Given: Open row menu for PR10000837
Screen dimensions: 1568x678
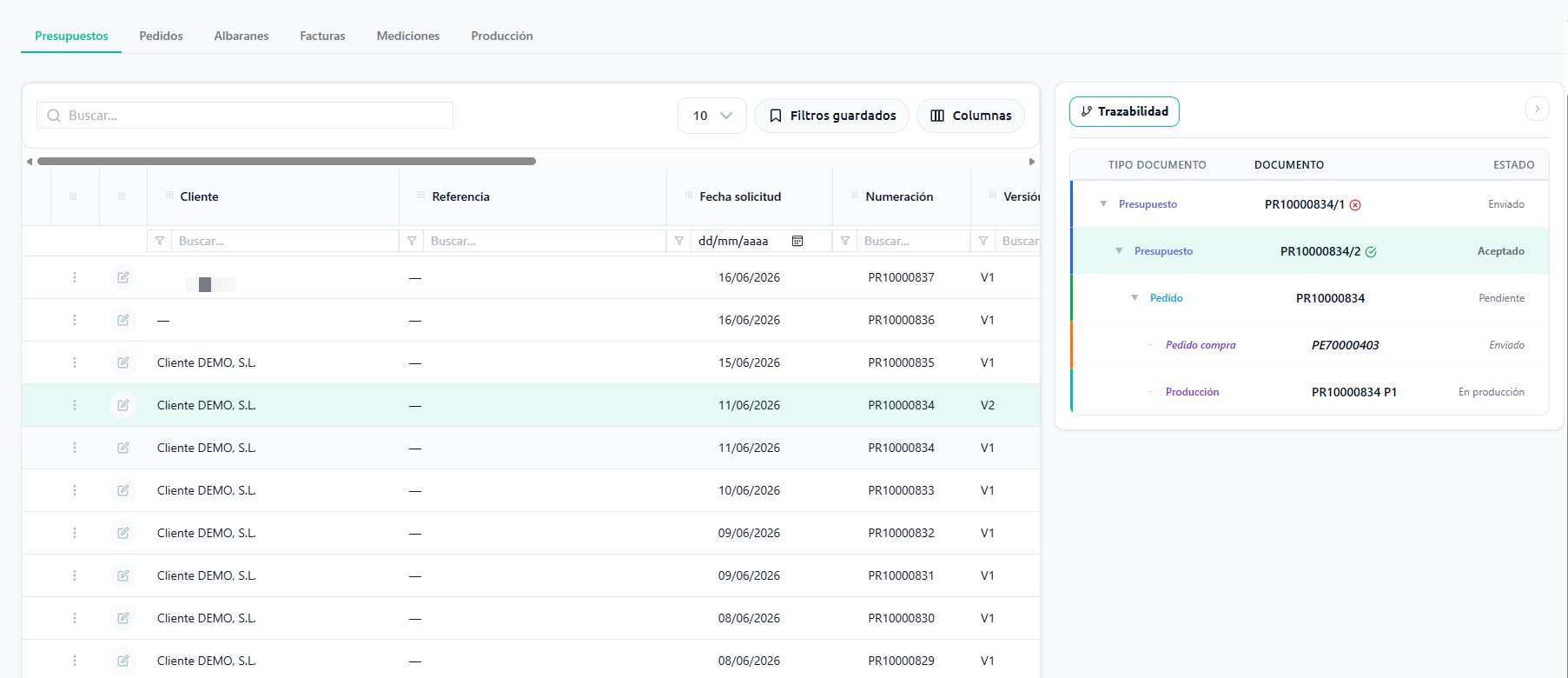Looking at the screenshot, I should pos(75,277).
